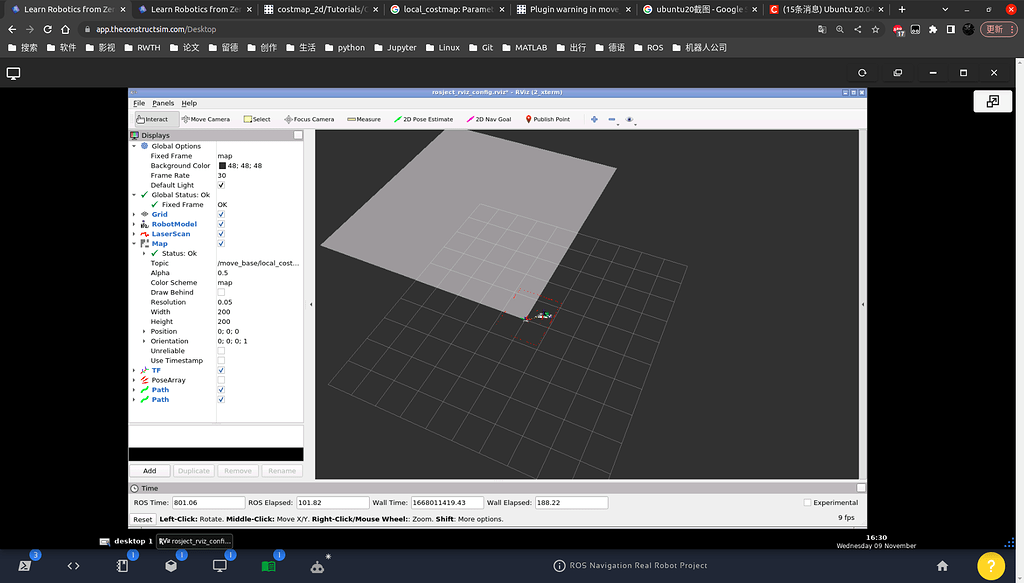Disable the LaserScan display checkbox
The image size is (1024, 583).
221,234
